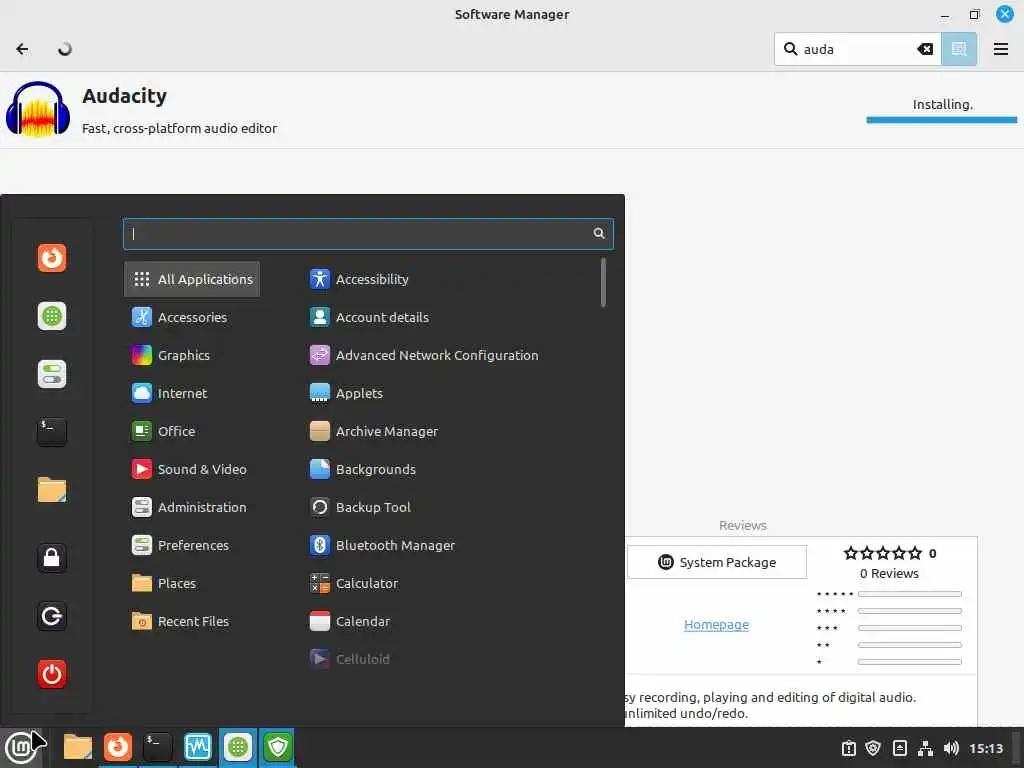Image resolution: width=1024 pixels, height=768 pixels.
Task: Open the Update Manager shield taskbar item
Action: [278, 746]
